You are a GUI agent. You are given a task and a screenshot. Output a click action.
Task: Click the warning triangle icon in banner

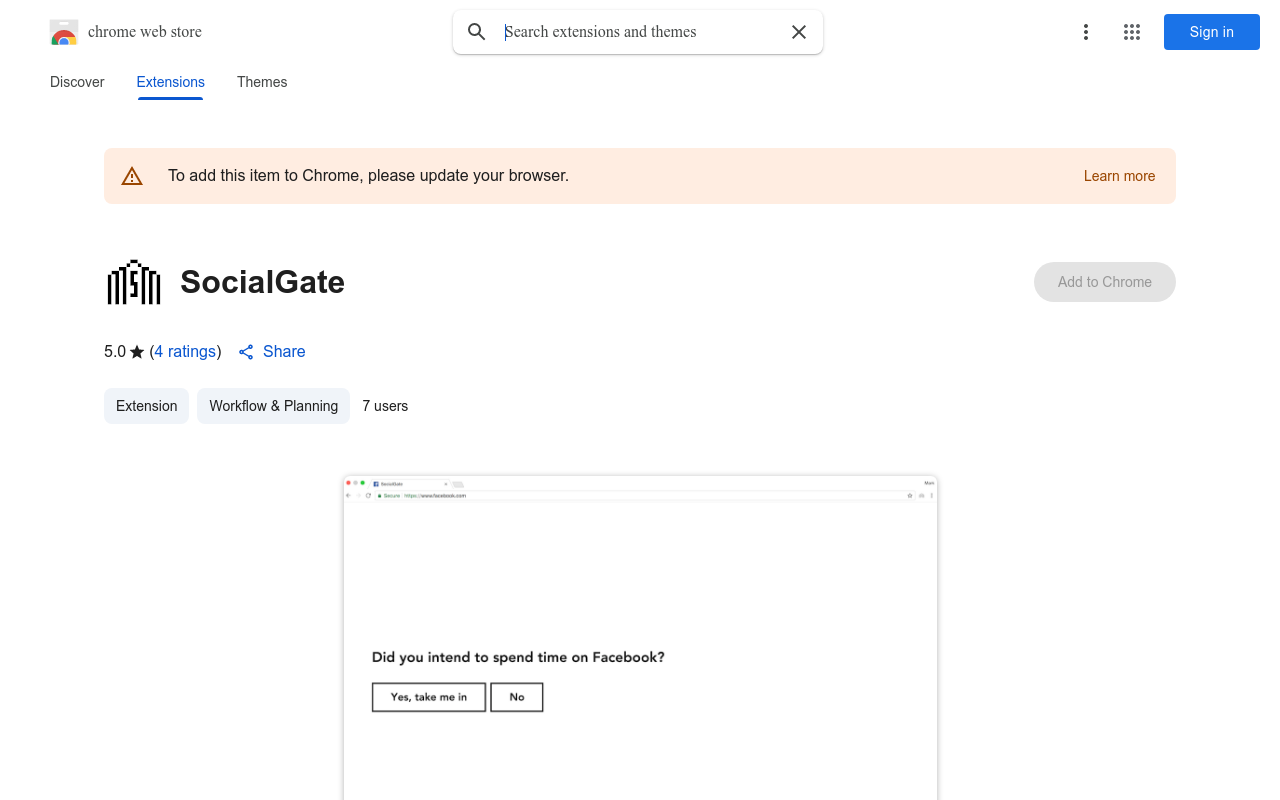132,176
